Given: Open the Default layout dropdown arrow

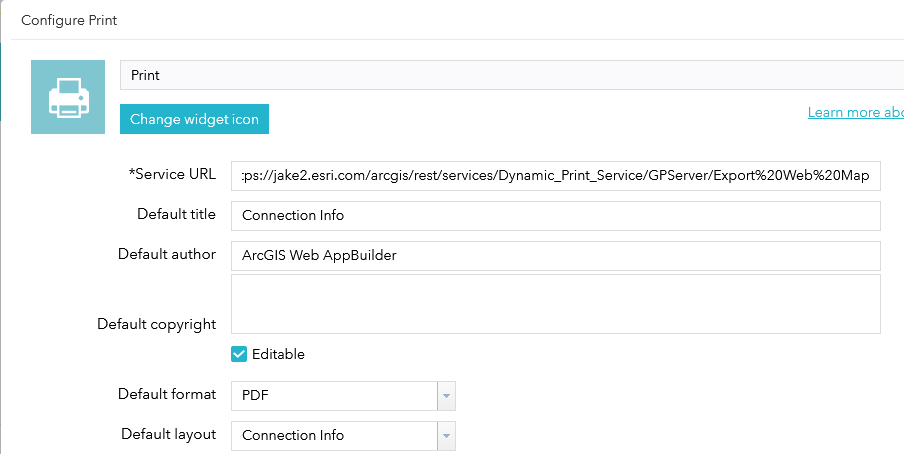Looking at the screenshot, I should pyautogui.click(x=447, y=436).
